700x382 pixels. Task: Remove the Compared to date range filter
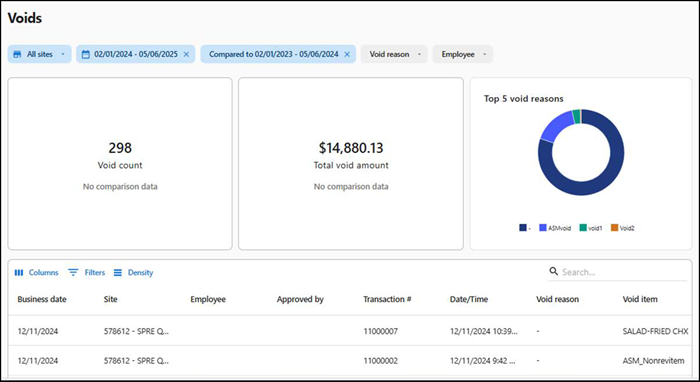[x=347, y=54]
